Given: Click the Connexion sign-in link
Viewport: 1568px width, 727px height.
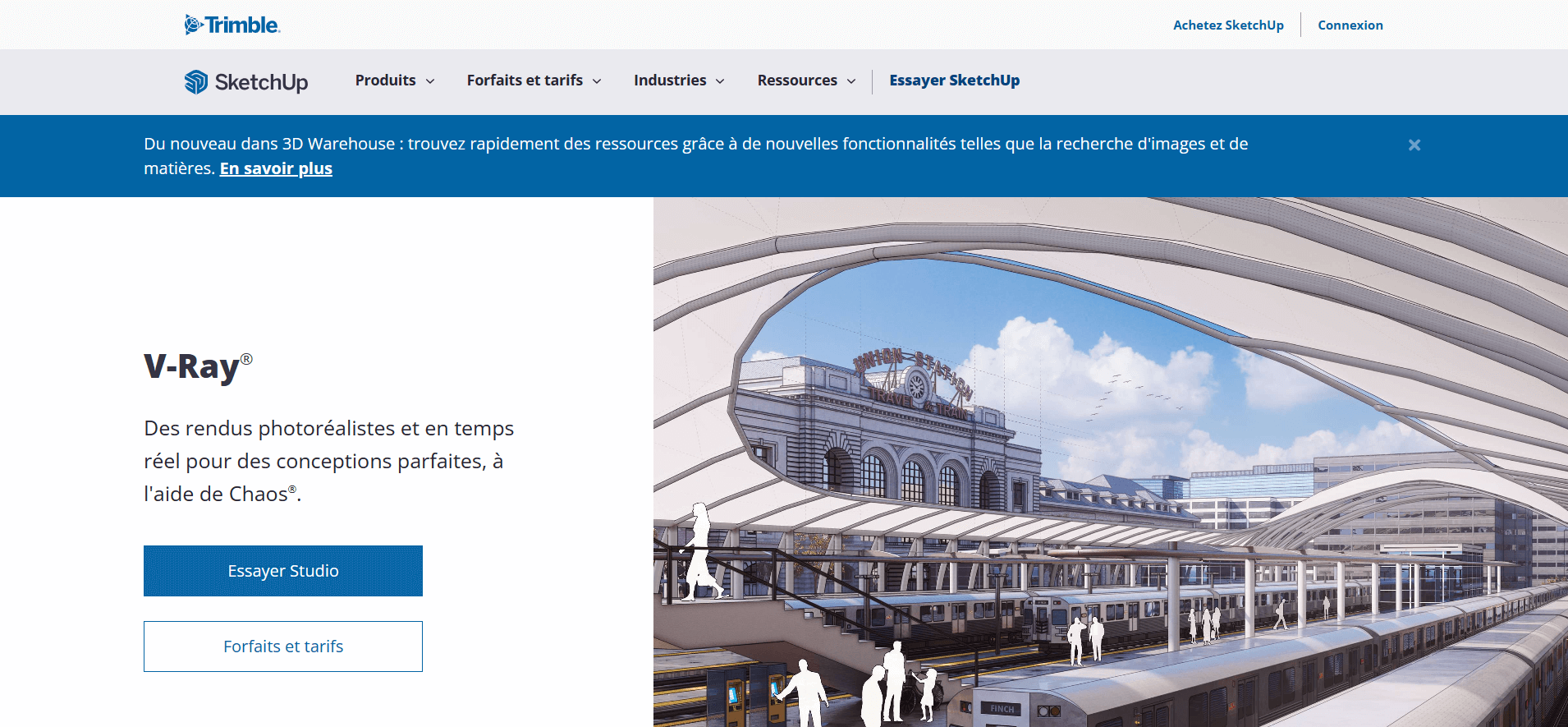Looking at the screenshot, I should point(1350,25).
